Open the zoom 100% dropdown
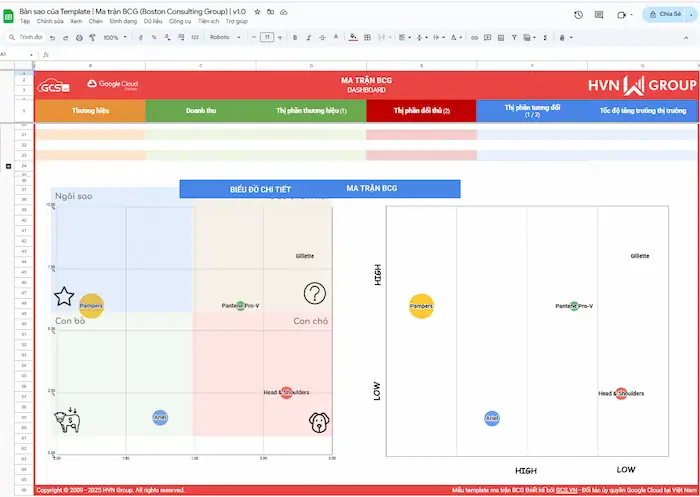This screenshot has height=497, width=700. coord(112,37)
